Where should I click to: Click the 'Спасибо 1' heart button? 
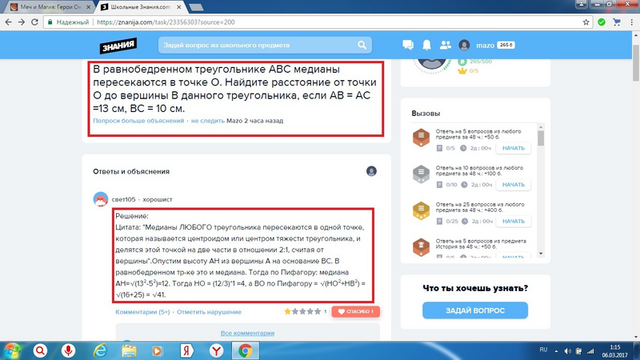[356, 311]
